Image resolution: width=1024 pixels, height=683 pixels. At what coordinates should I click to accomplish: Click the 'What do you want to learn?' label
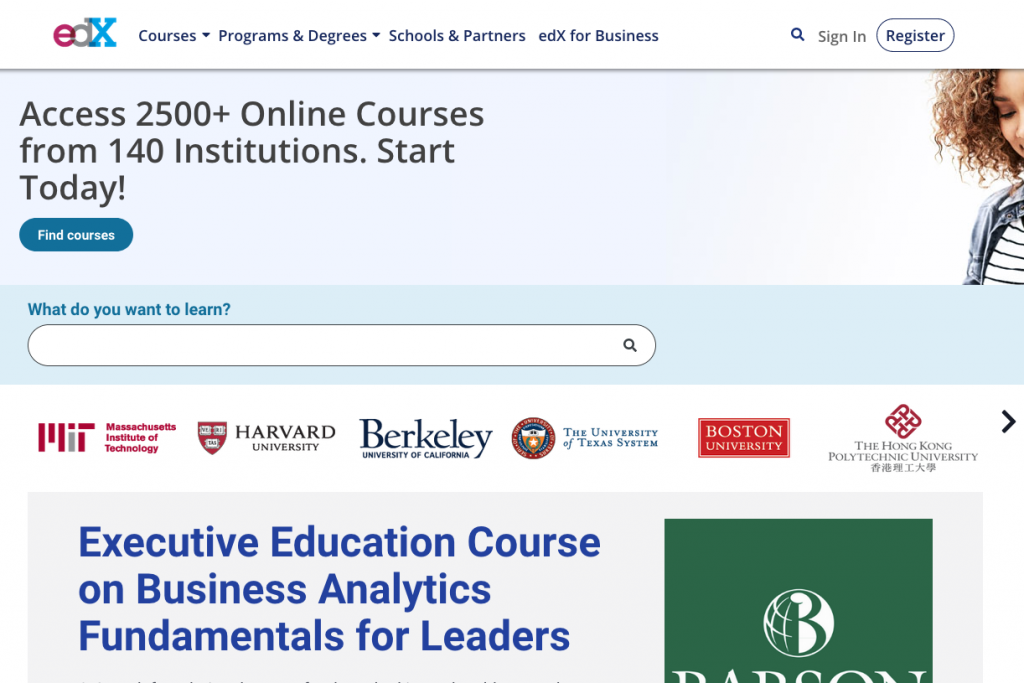129,310
